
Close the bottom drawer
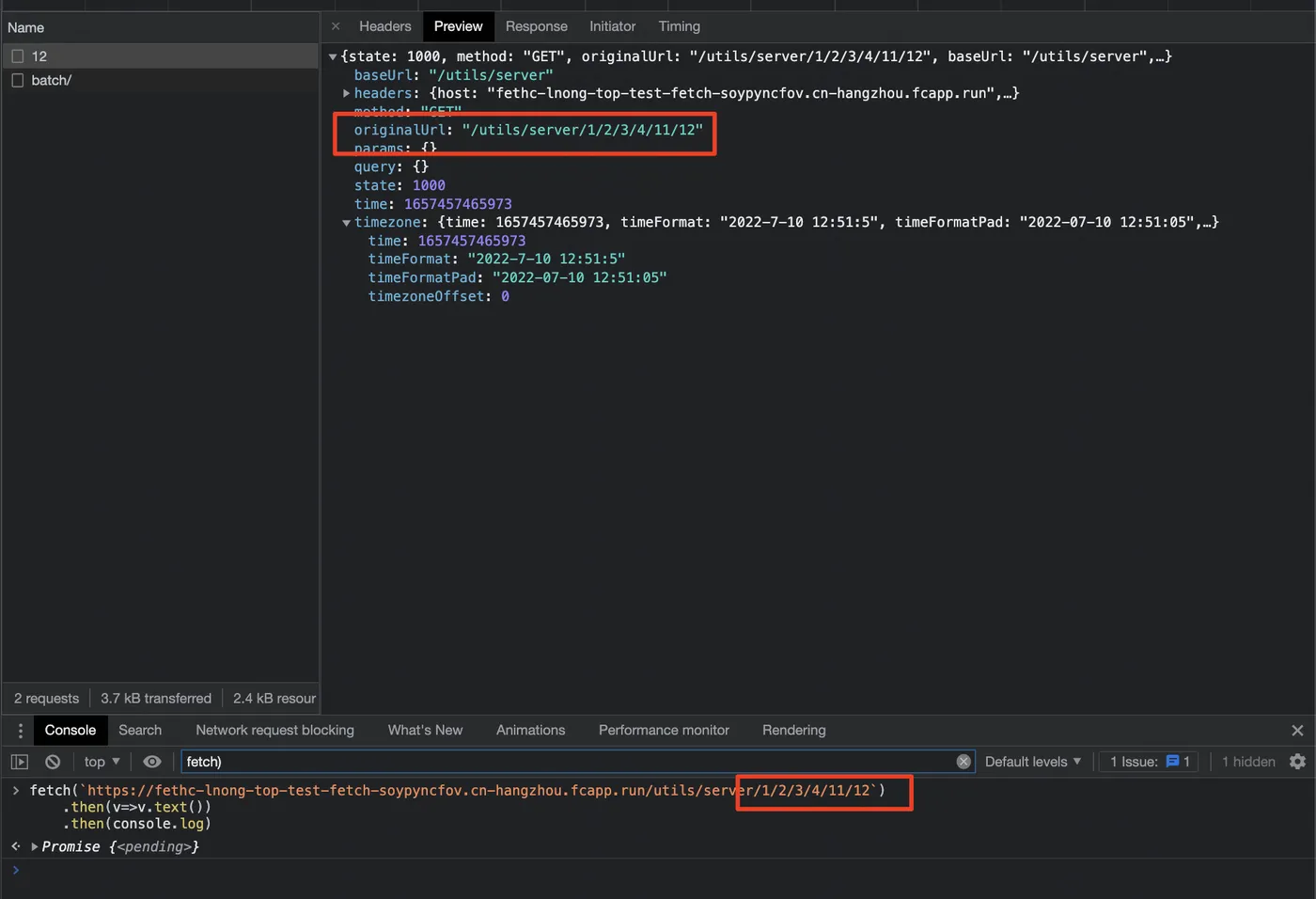(1297, 731)
